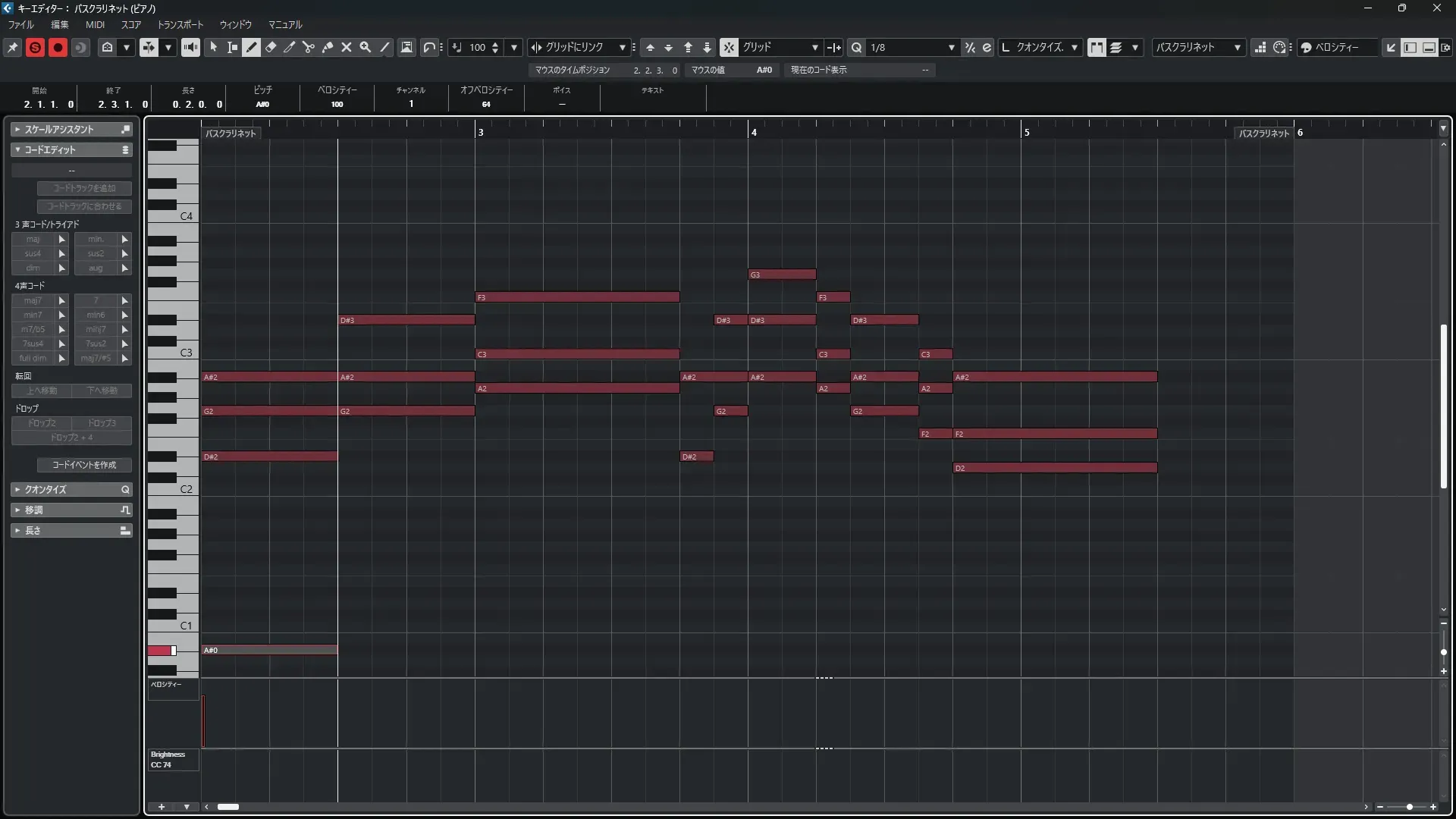This screenshot has width=1456, height=819.
Task: Select the Object Selection arrow tool
Action: [x=214, y=47]
